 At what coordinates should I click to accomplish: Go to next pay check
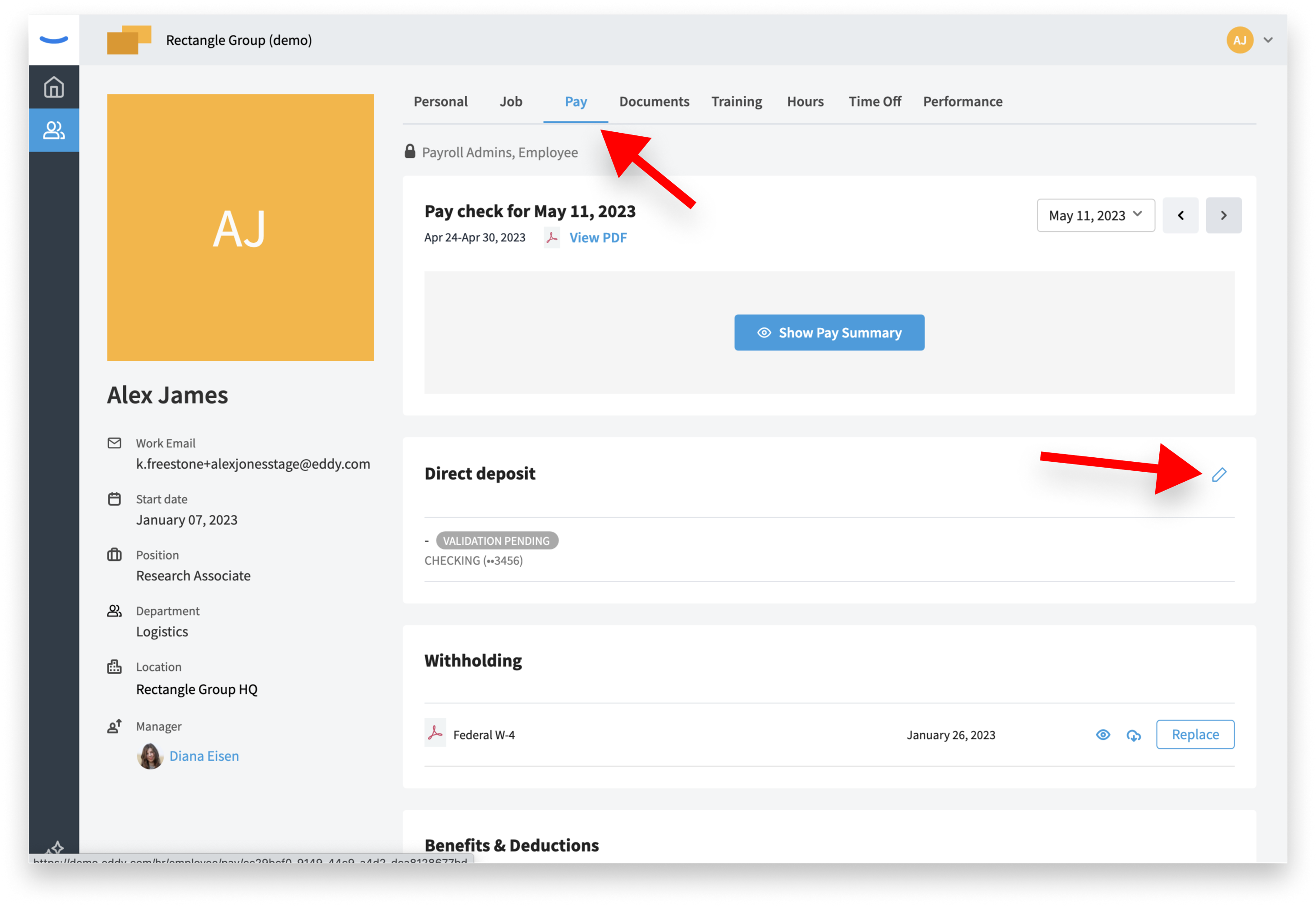(x=1223, y=216)
